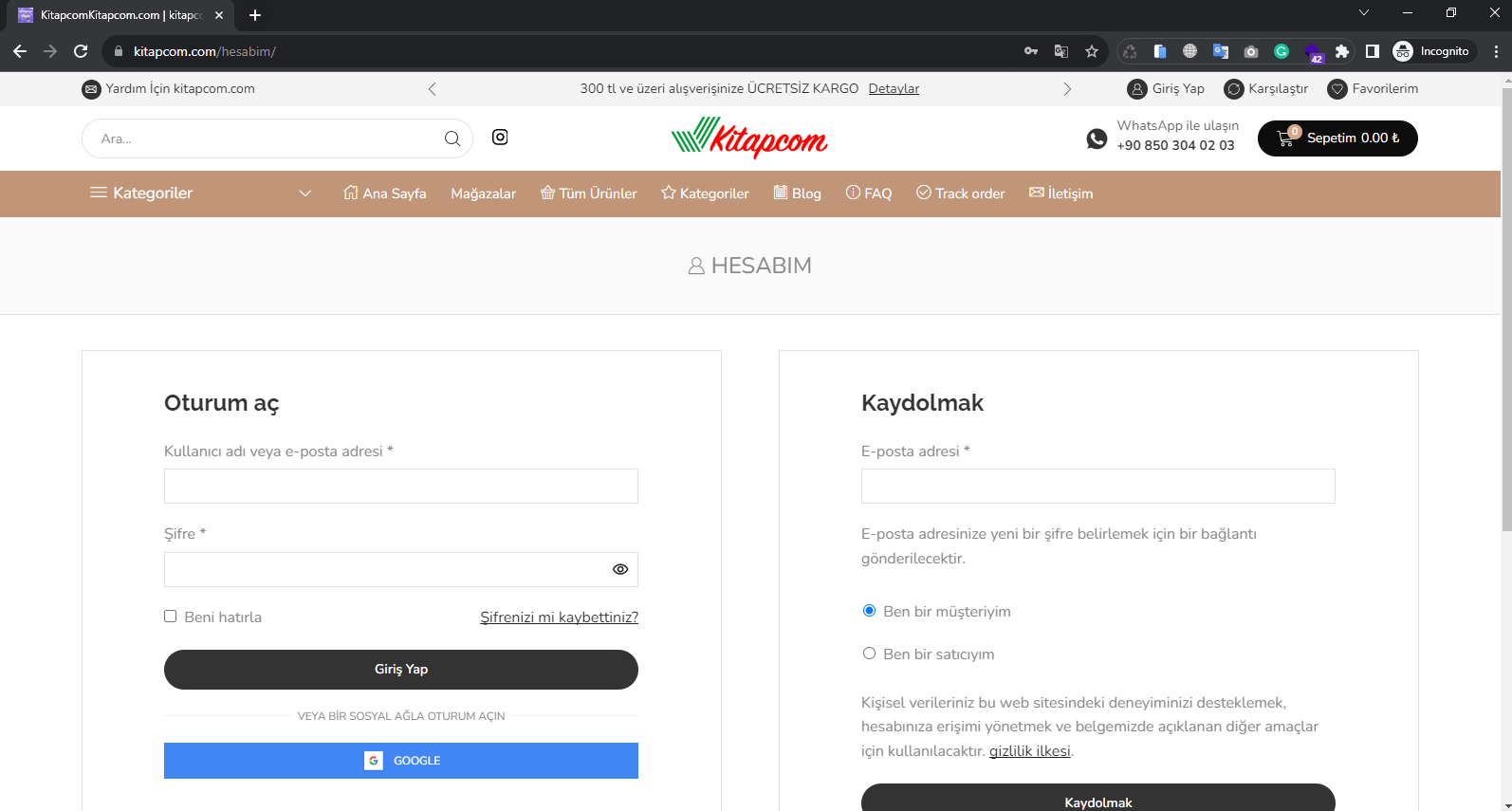The width and height of the screenshot is (1512, 811).
Task: Click the camera screenshot extension icon
Action: 1251,51
